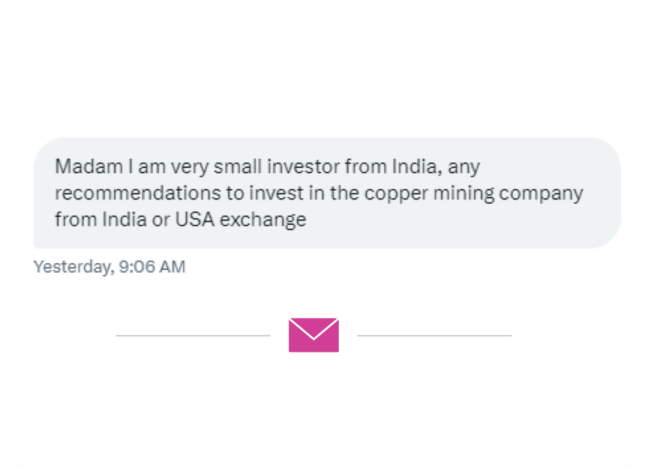This screenshot has height=468, width=648.
Task: Click "9:06 AM" time in the timestamp
Action: 153,267
